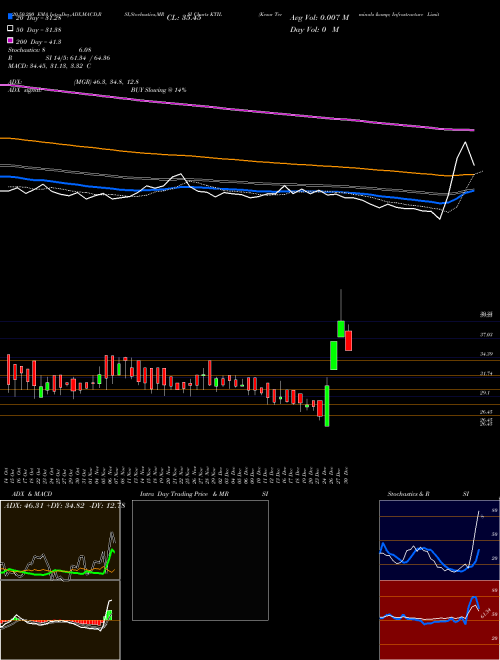500x660 pixels.
Task: Select the '20 Day = 31.28' legend text
Action: [x=38, y=18]
